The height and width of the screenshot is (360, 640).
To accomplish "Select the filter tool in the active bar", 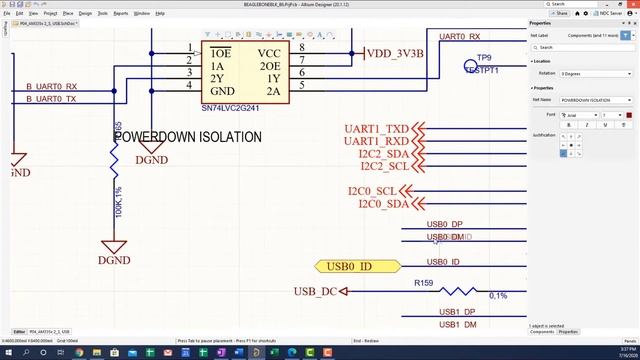I will 208,35.
